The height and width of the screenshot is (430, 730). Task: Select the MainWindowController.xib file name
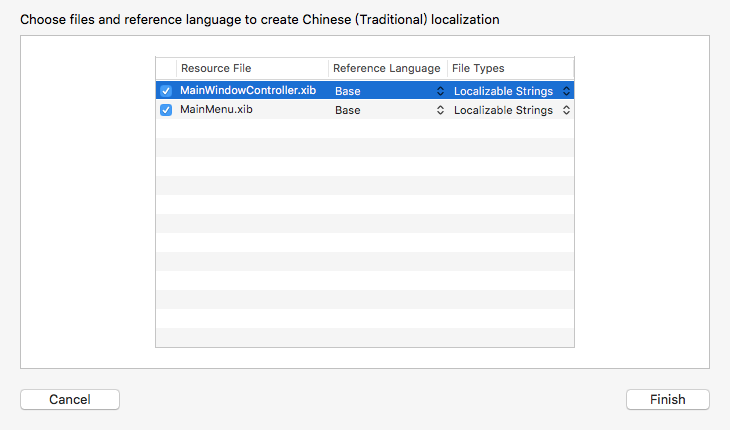click(248, 90)
